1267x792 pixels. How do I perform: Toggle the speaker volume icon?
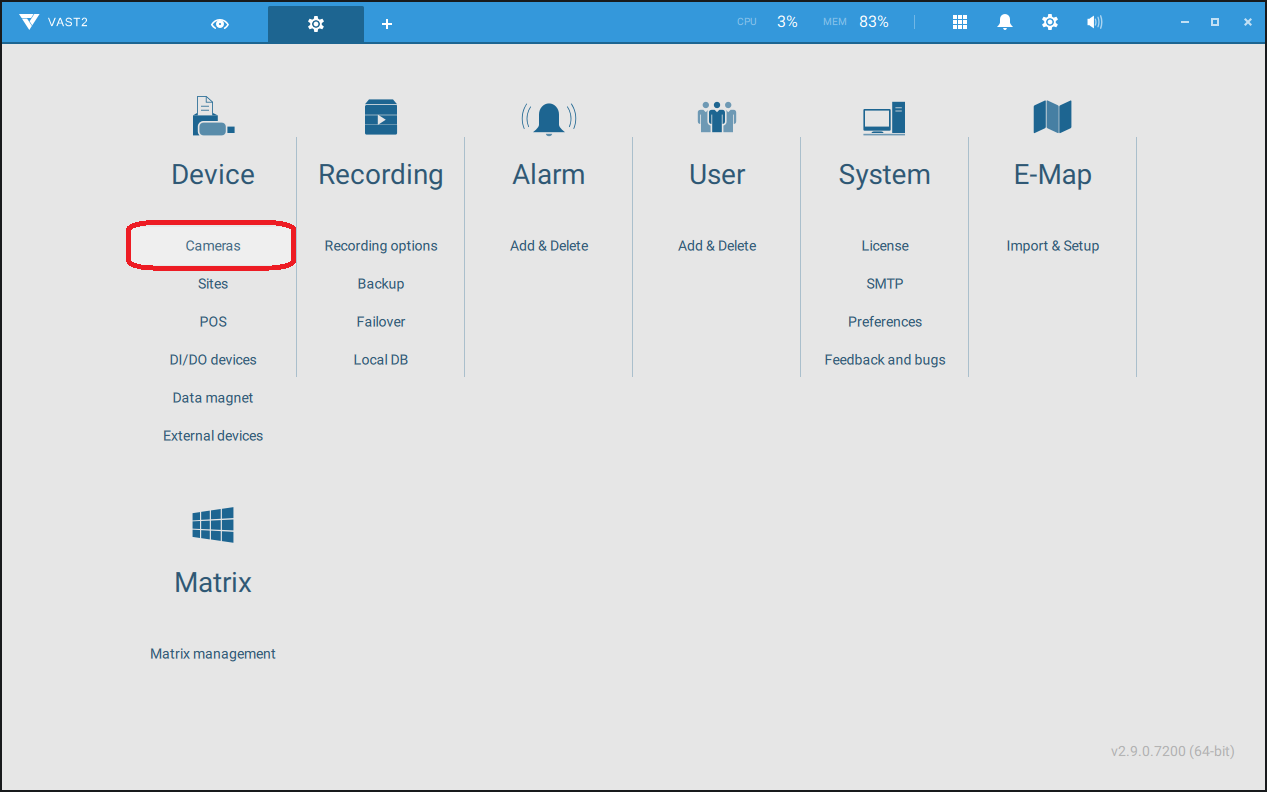point(1095,22)
